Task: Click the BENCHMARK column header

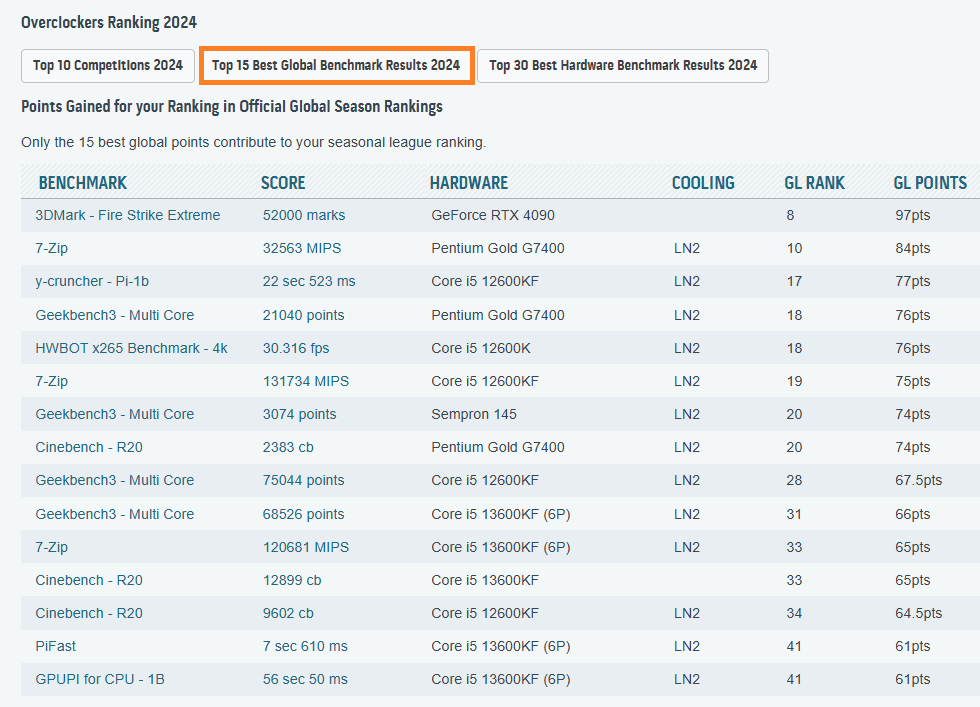Action: pos(82,183)
